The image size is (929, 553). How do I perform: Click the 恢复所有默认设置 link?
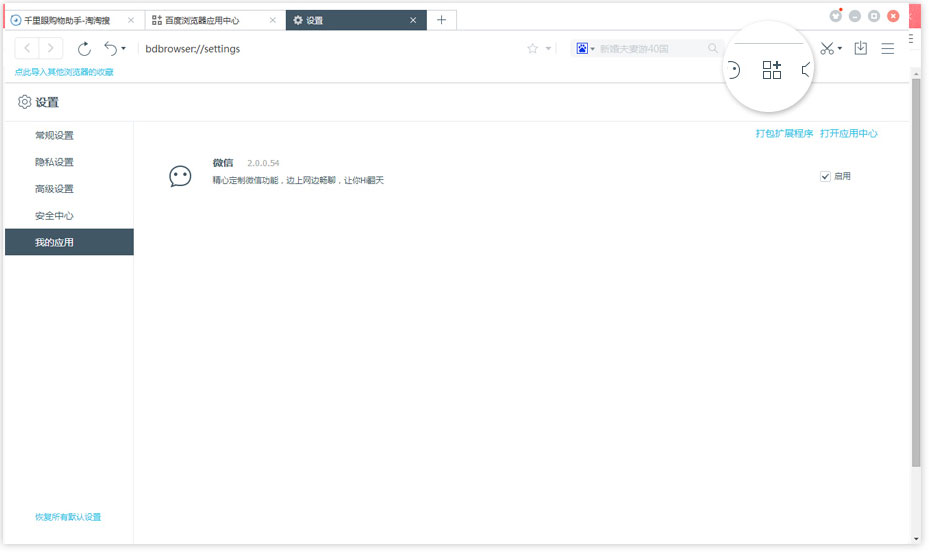pos(68,517)
